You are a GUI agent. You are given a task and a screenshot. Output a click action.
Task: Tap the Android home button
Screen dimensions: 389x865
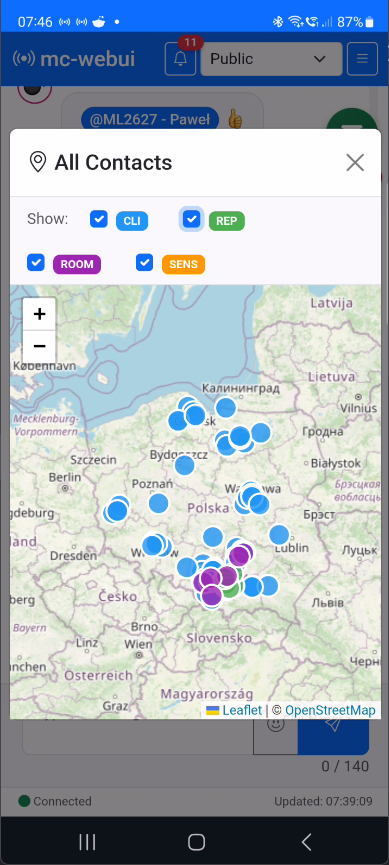[x=196, y=842]
